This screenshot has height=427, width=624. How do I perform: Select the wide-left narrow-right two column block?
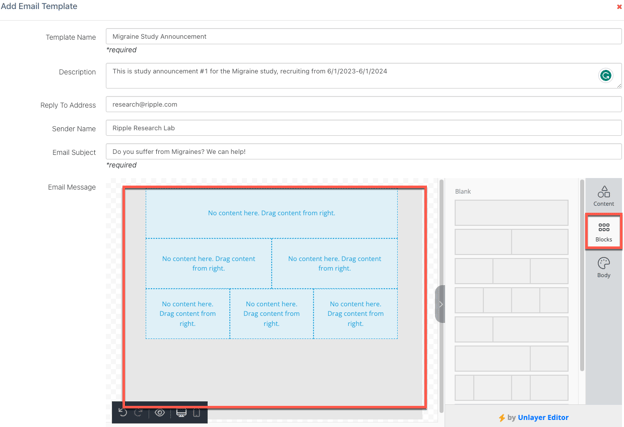(x=511, y=359)
